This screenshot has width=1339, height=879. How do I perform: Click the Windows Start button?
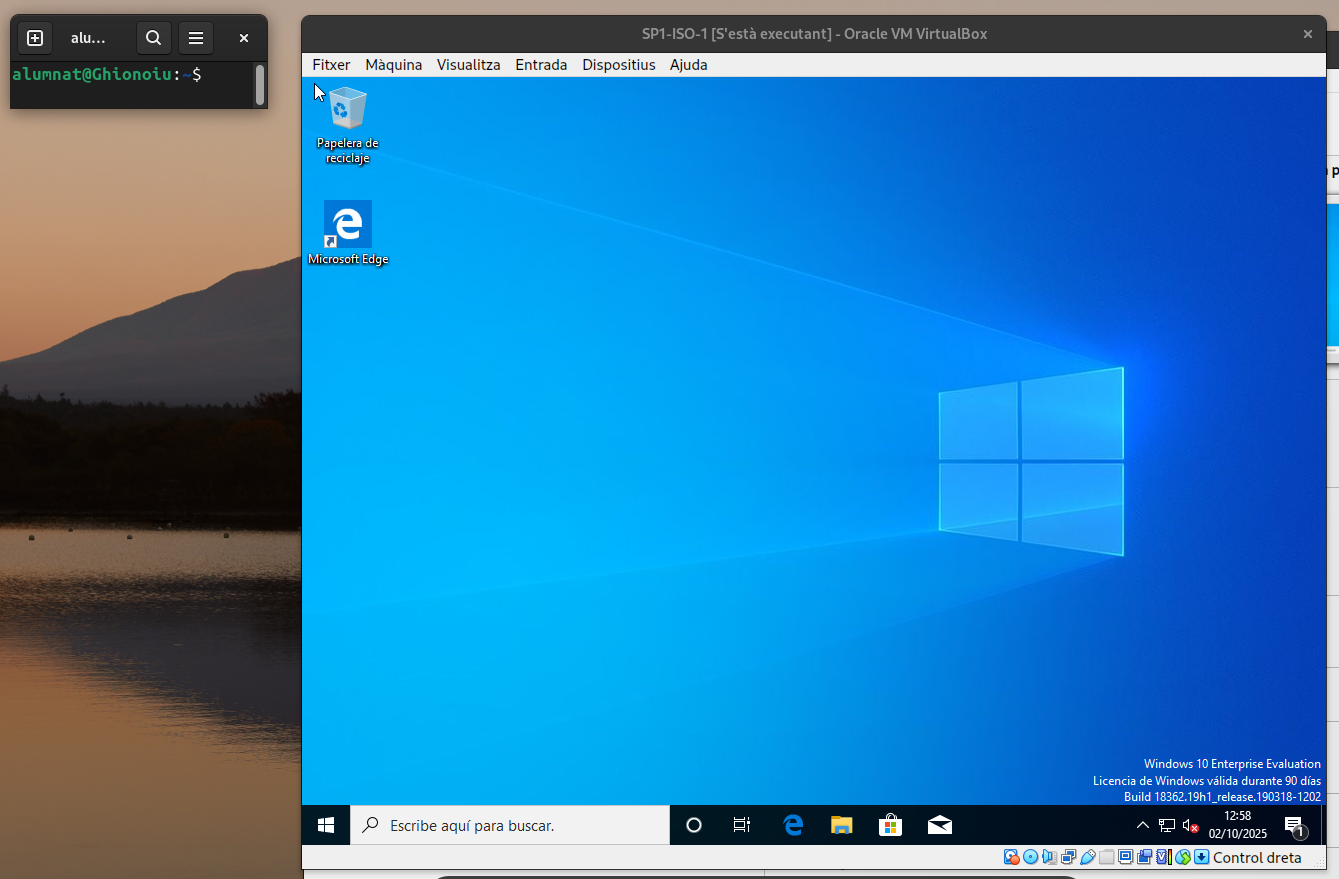[326, 825]
